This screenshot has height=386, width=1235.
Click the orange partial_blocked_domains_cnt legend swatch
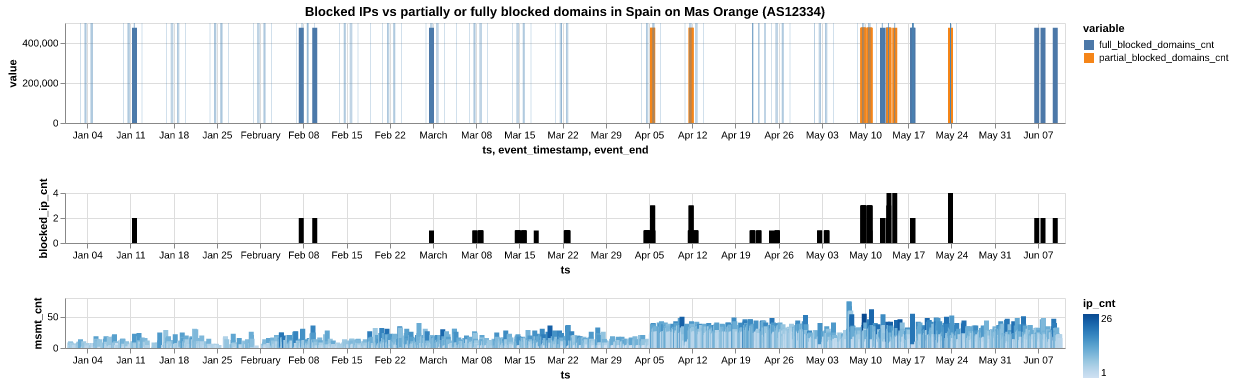[1090, 58]
